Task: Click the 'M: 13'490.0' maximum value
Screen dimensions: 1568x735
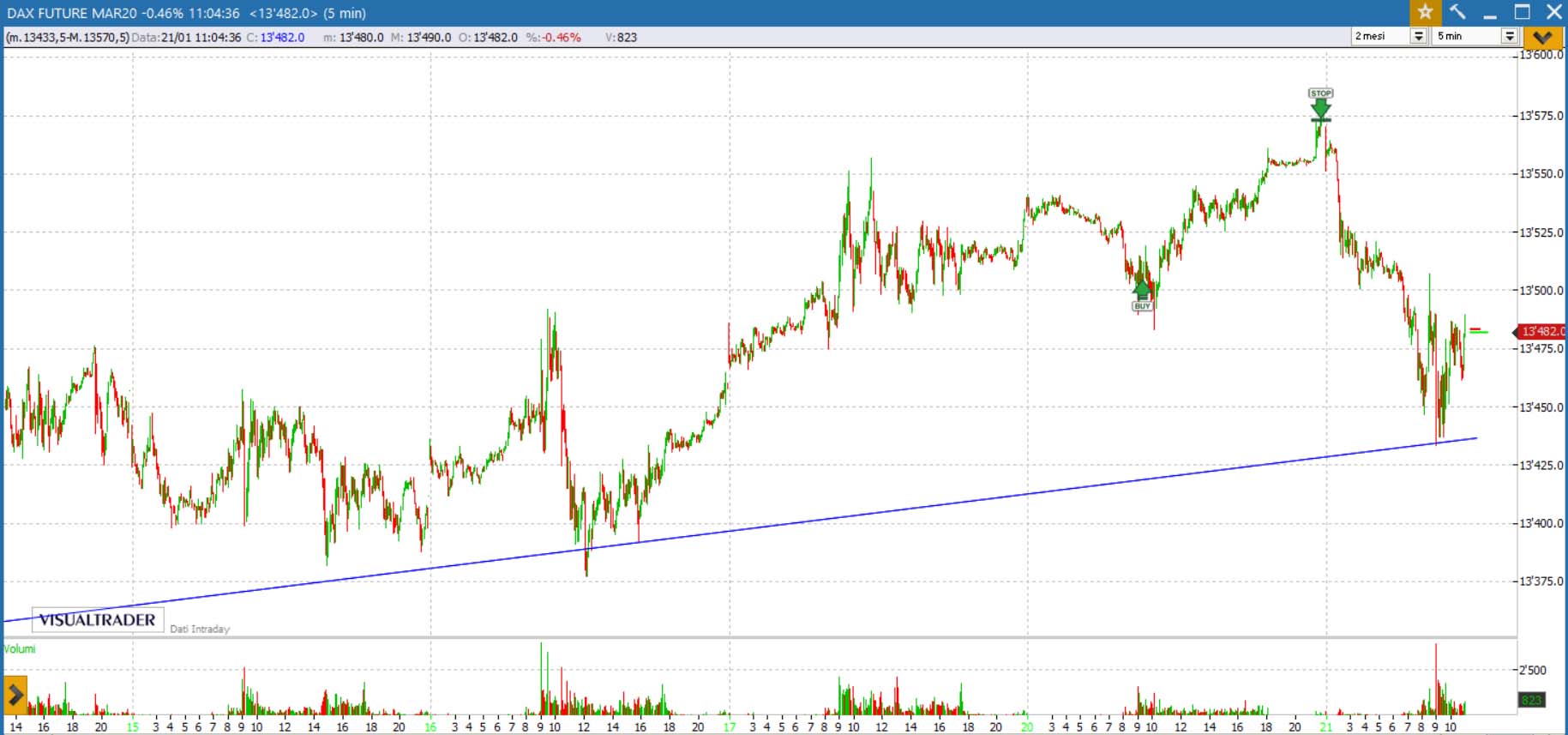Action: 420,38
